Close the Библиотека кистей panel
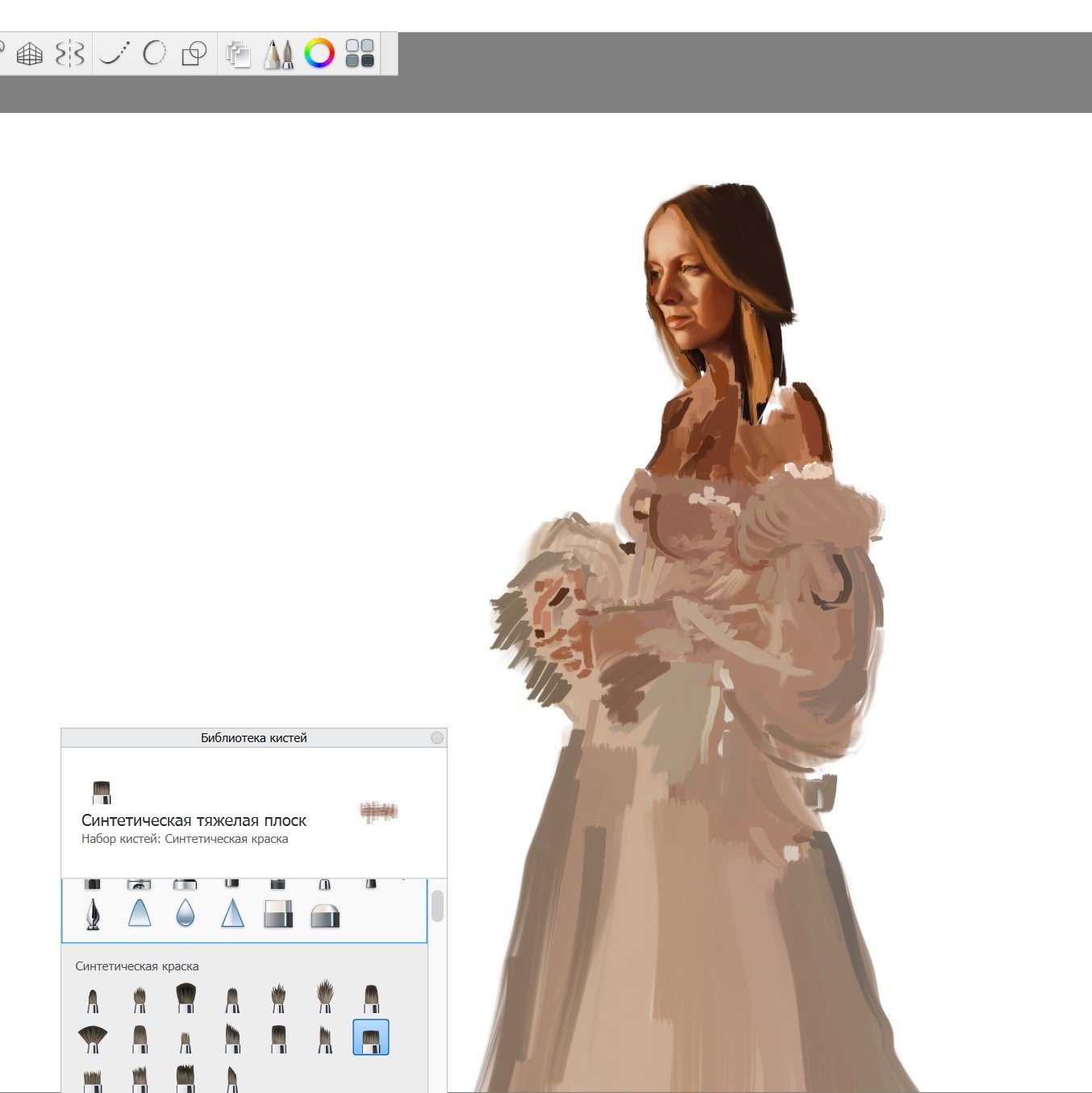 [x=437, y=738]
